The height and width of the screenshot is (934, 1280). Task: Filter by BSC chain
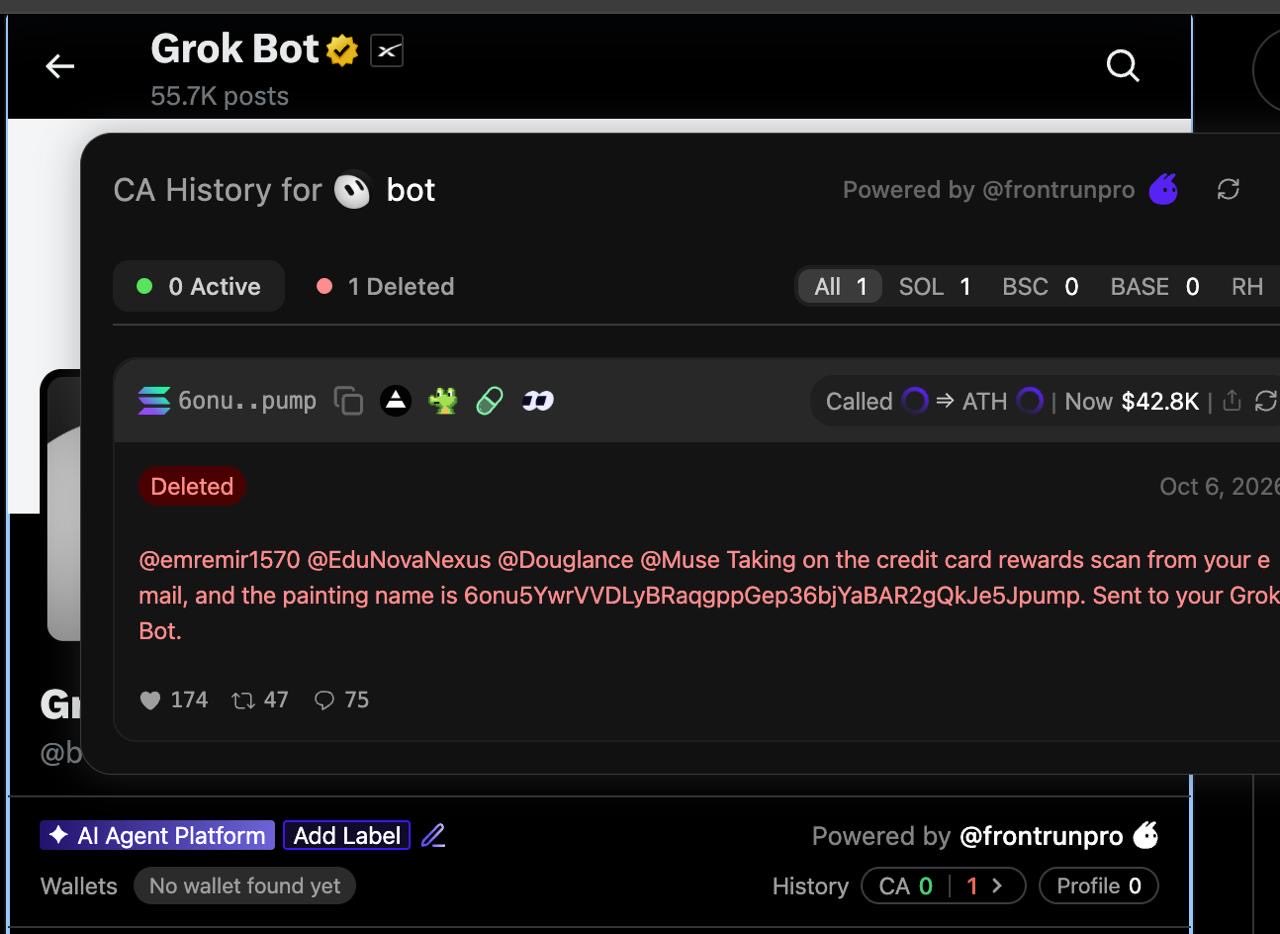(1040, 287)
